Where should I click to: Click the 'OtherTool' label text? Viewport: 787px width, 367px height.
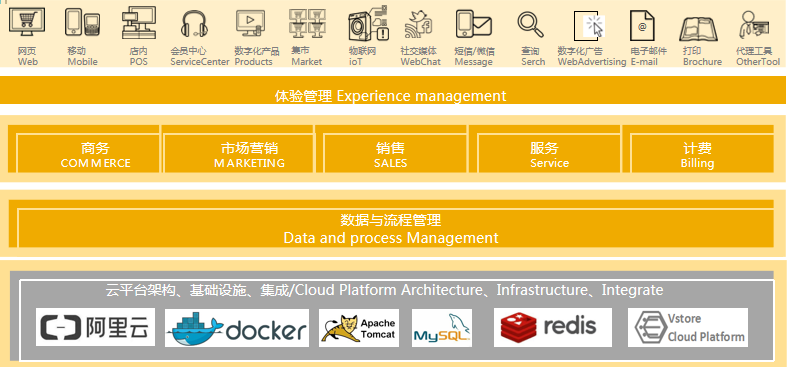click(x=758, y=62)
